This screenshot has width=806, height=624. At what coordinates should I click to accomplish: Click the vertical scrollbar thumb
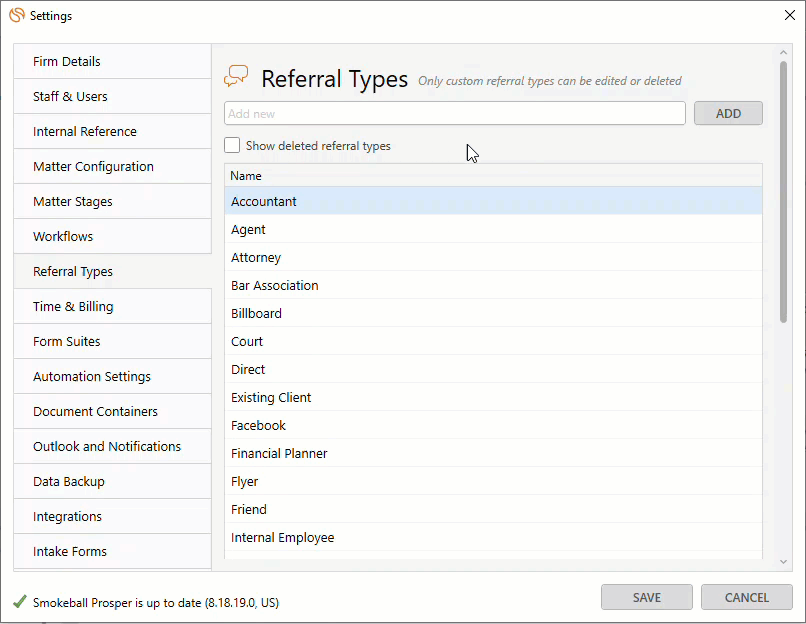783,190
